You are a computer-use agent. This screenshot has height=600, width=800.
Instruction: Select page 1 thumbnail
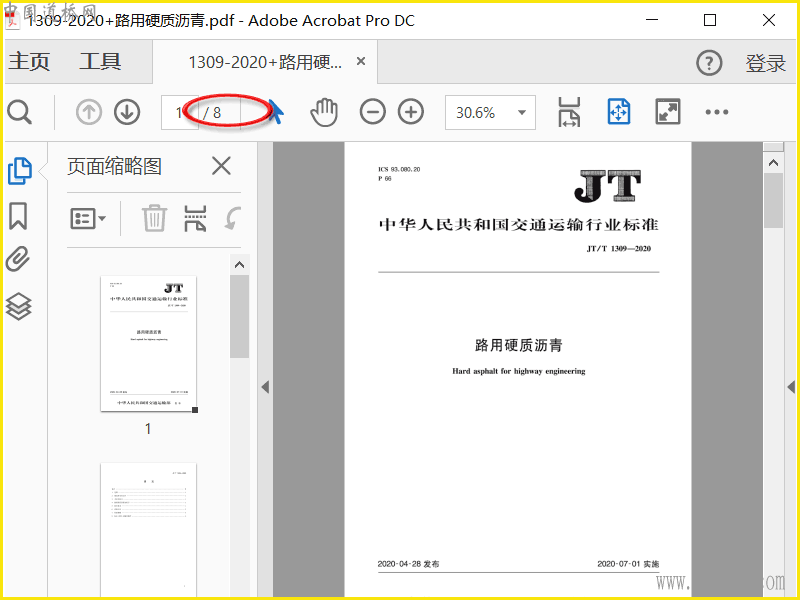tap(148, 343)
